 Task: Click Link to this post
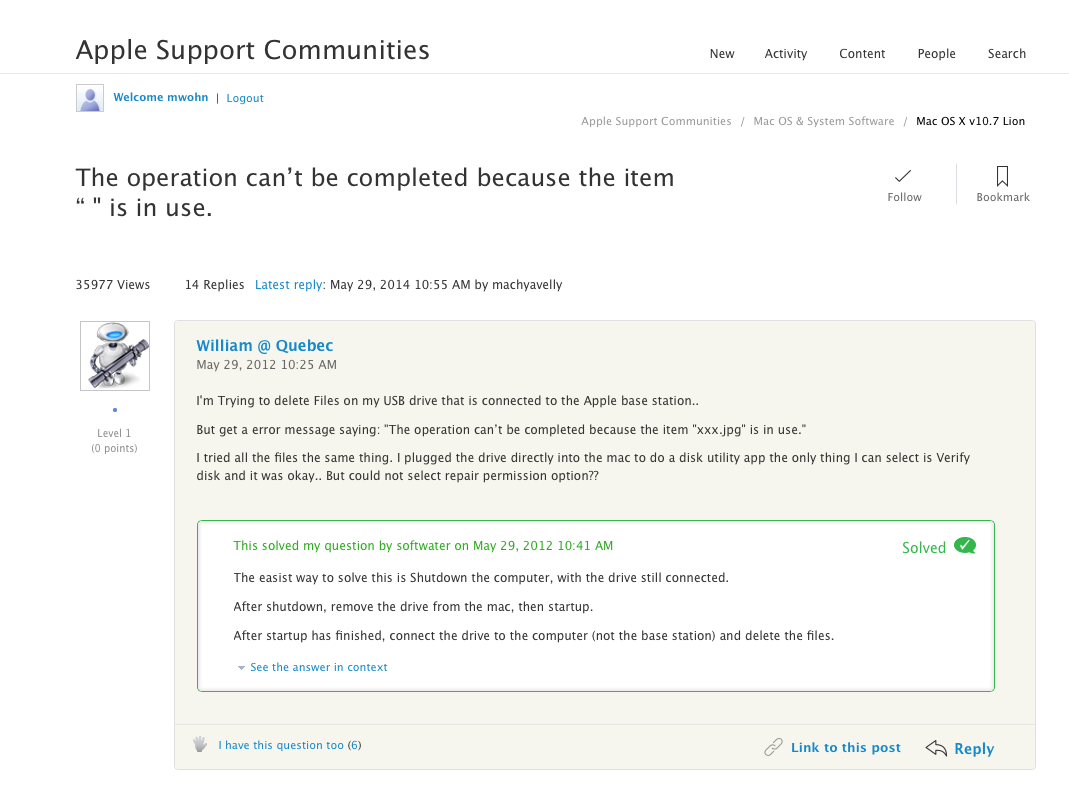click(845, 748)
